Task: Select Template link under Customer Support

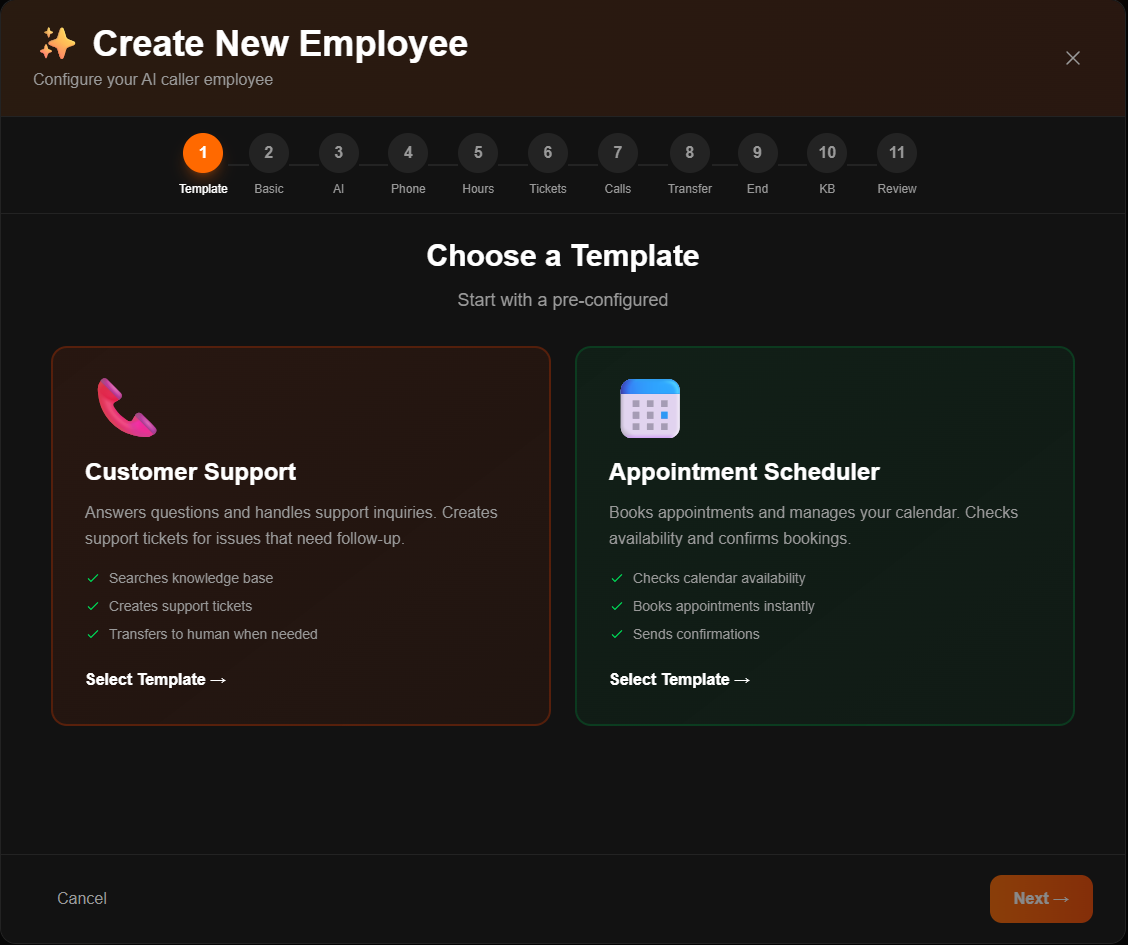Action: (156, 680)
